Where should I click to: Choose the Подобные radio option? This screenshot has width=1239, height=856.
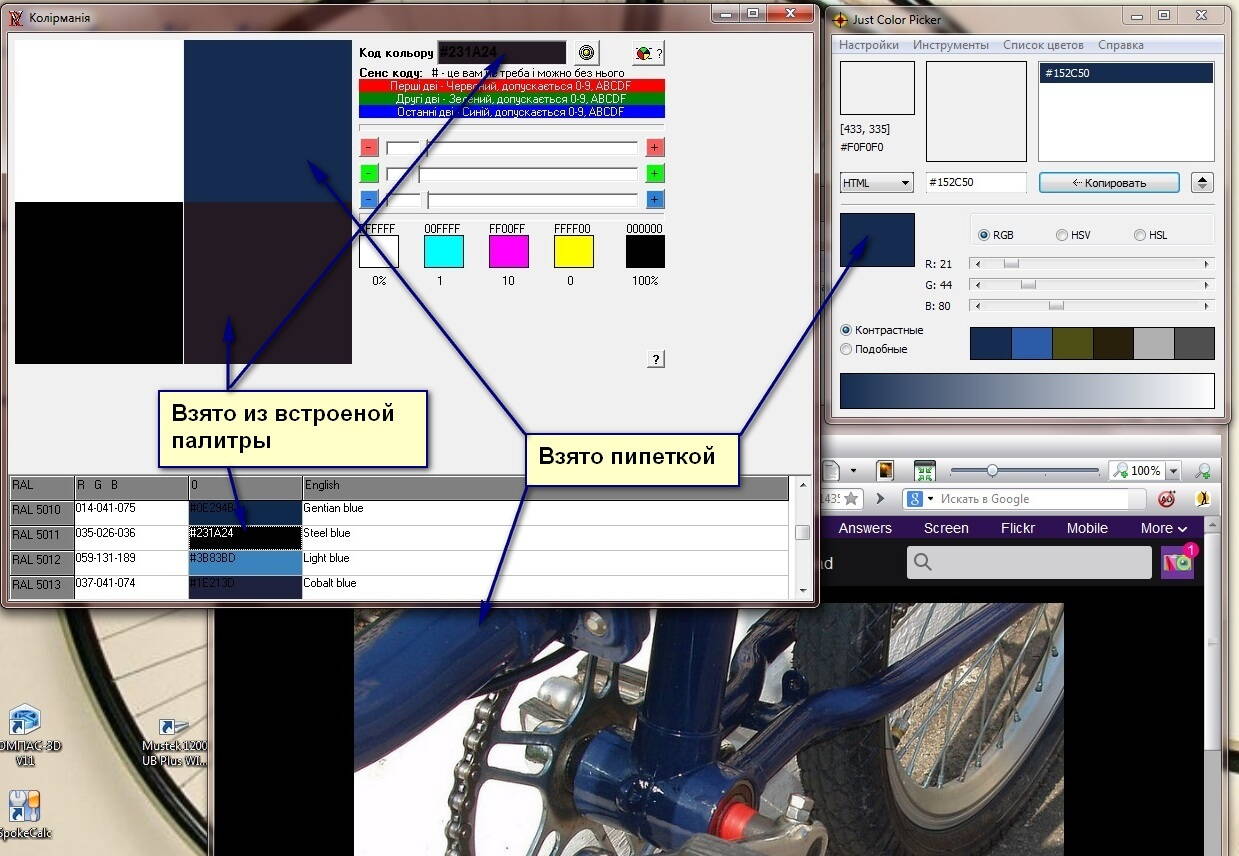coord(847,349)
